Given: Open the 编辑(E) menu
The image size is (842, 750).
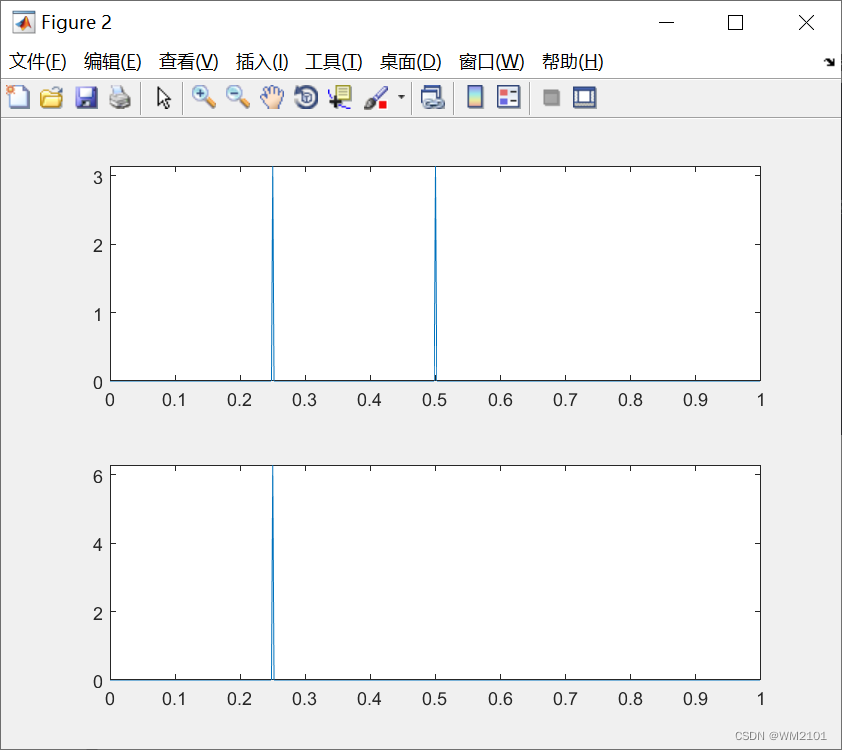Looking at the screenshot, I should point(113,62).
